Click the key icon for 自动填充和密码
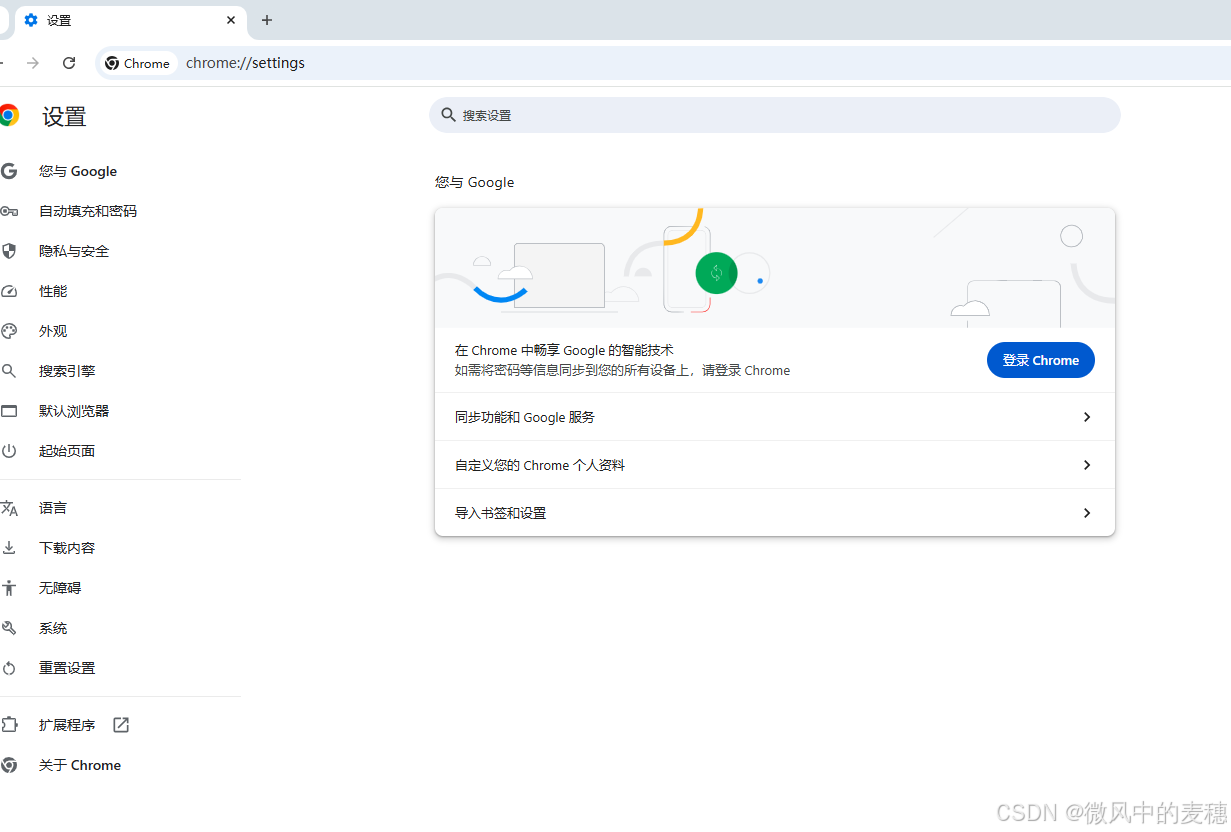1231x832 pixels. (9, 211)
